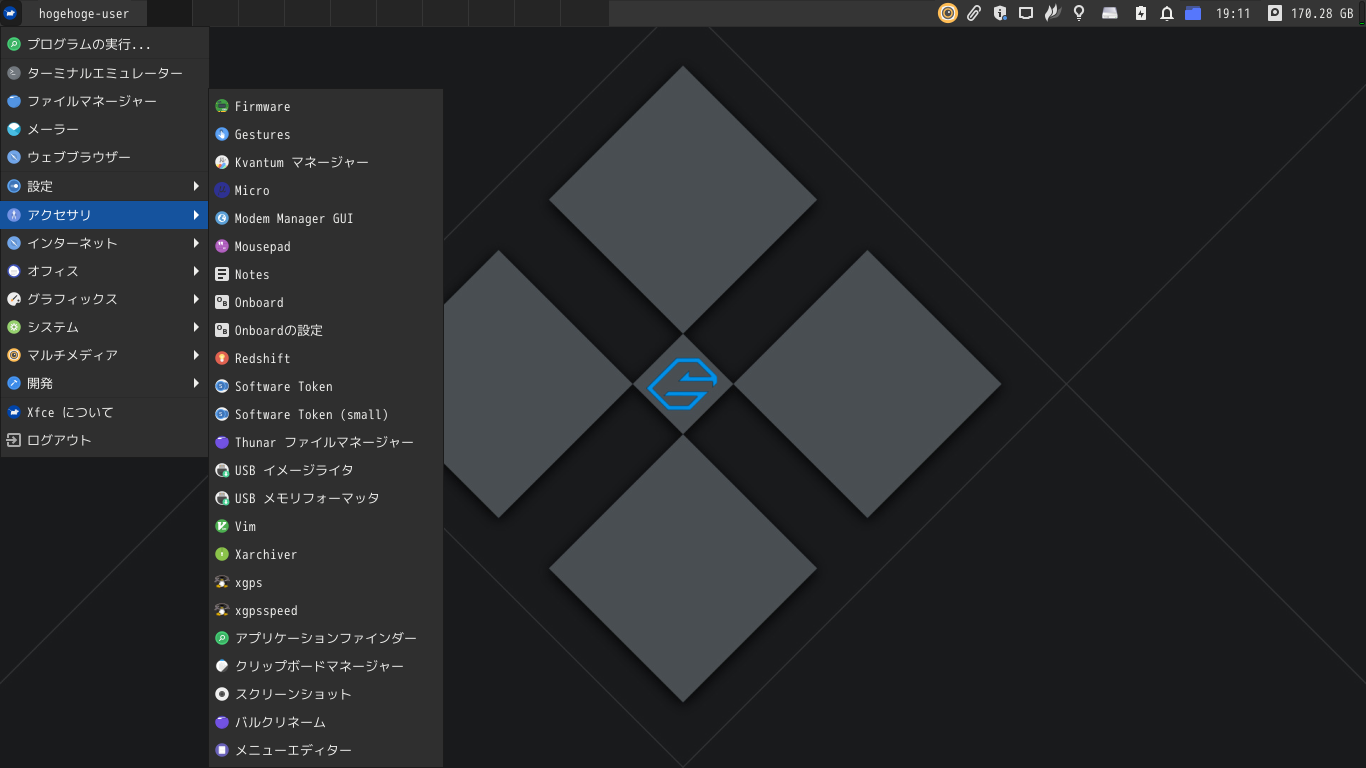The height and width of the screenshot is (768, 1366).
Task: Choose ログアウト from the menu
Action: 105,440
